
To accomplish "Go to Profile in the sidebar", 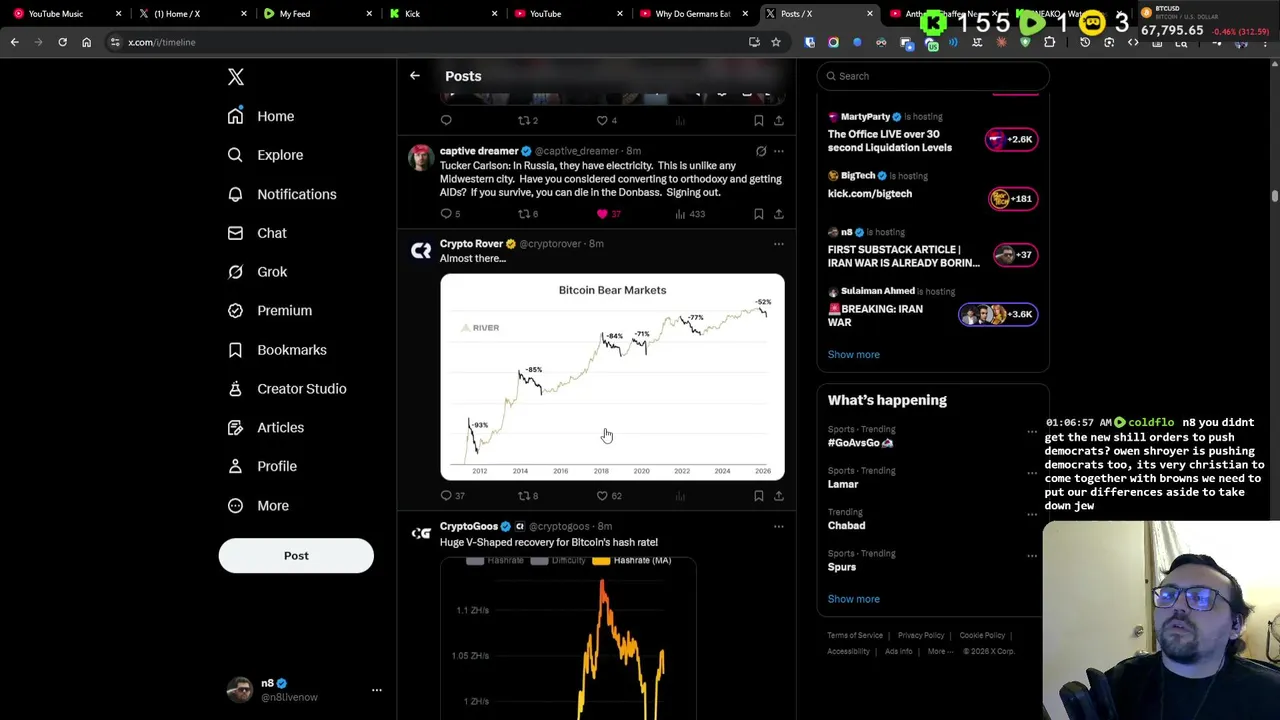I will pyautogui.click(x=262, y=466).
